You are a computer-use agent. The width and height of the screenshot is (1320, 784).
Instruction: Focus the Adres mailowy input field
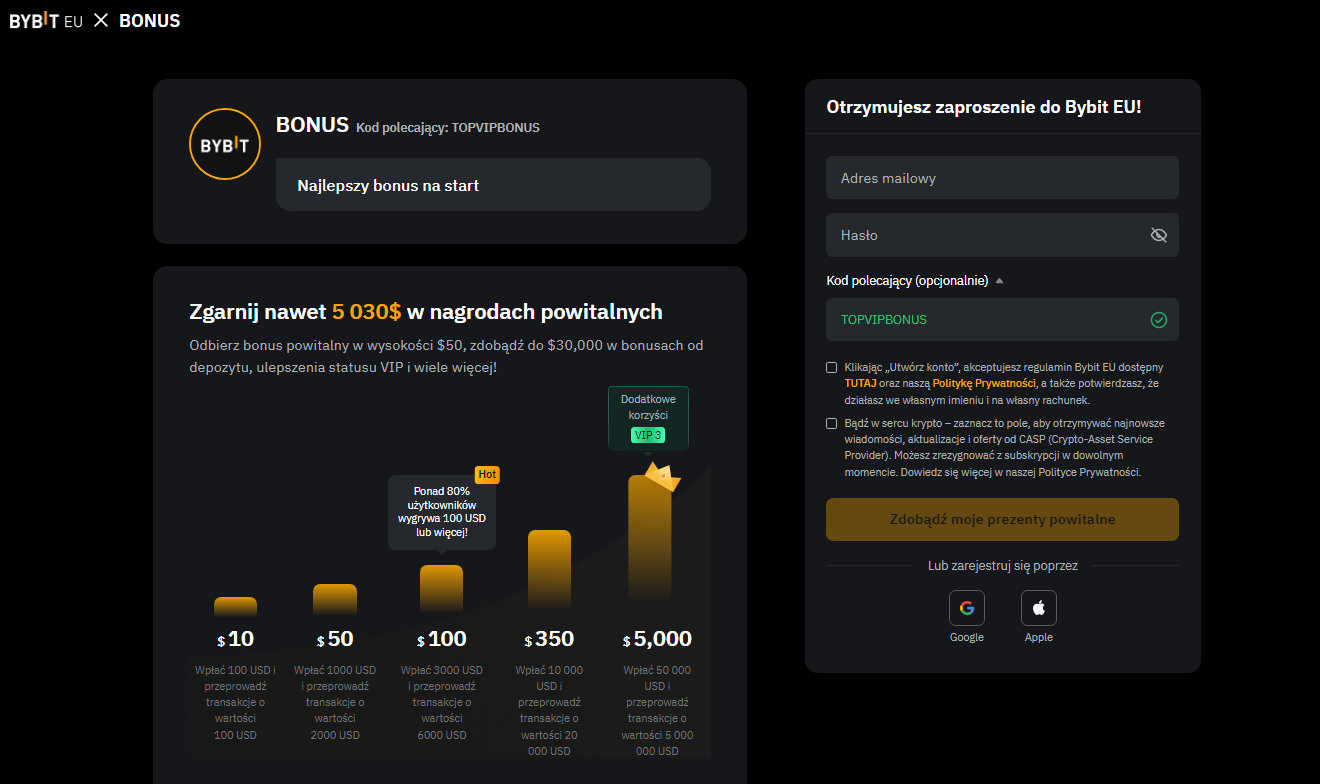(1002, 178)
